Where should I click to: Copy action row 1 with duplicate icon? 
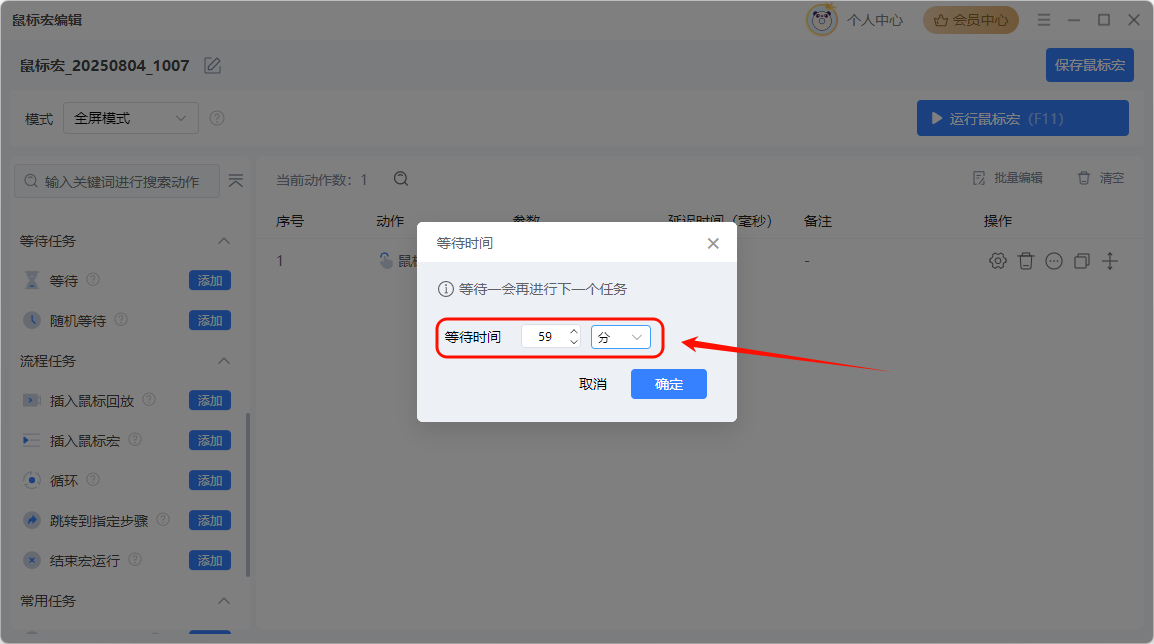click(x=1082, y=261)
